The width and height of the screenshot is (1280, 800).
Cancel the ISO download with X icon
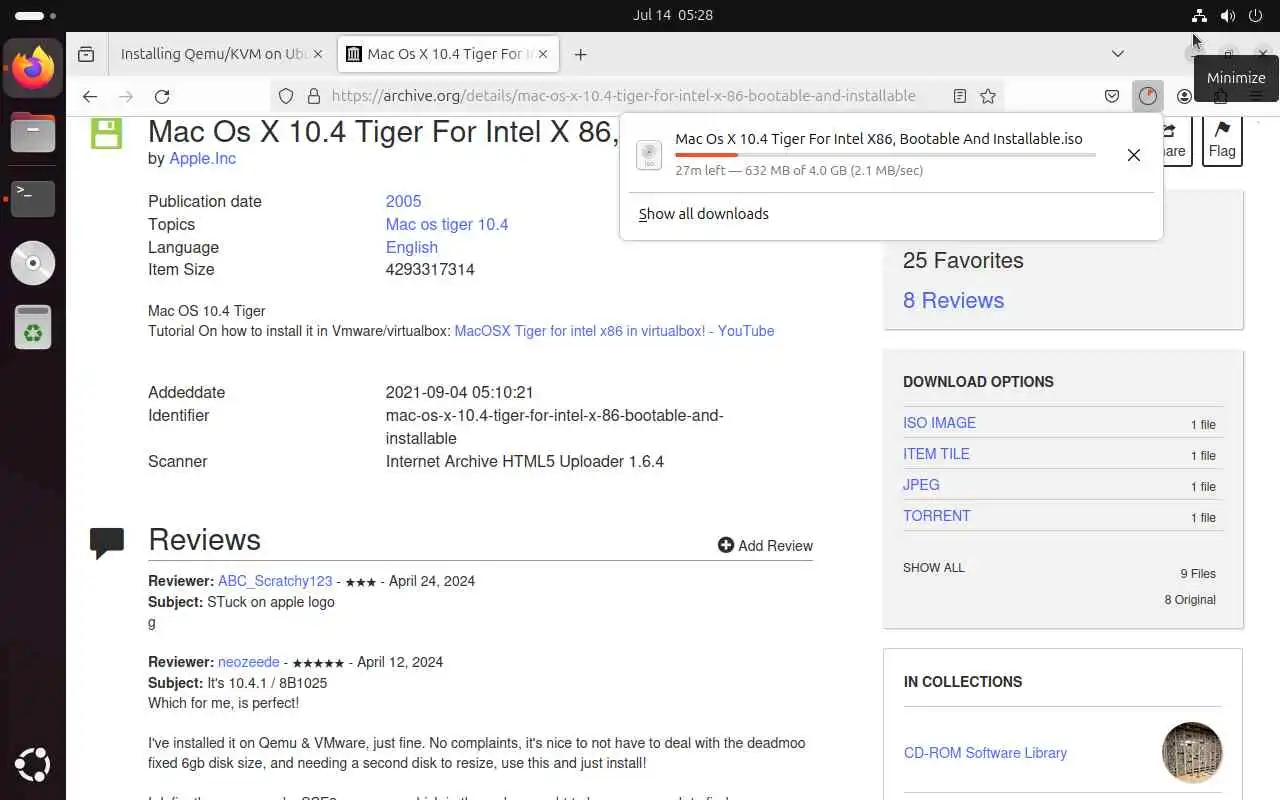pyautogui.click(x=1133, y=155)
